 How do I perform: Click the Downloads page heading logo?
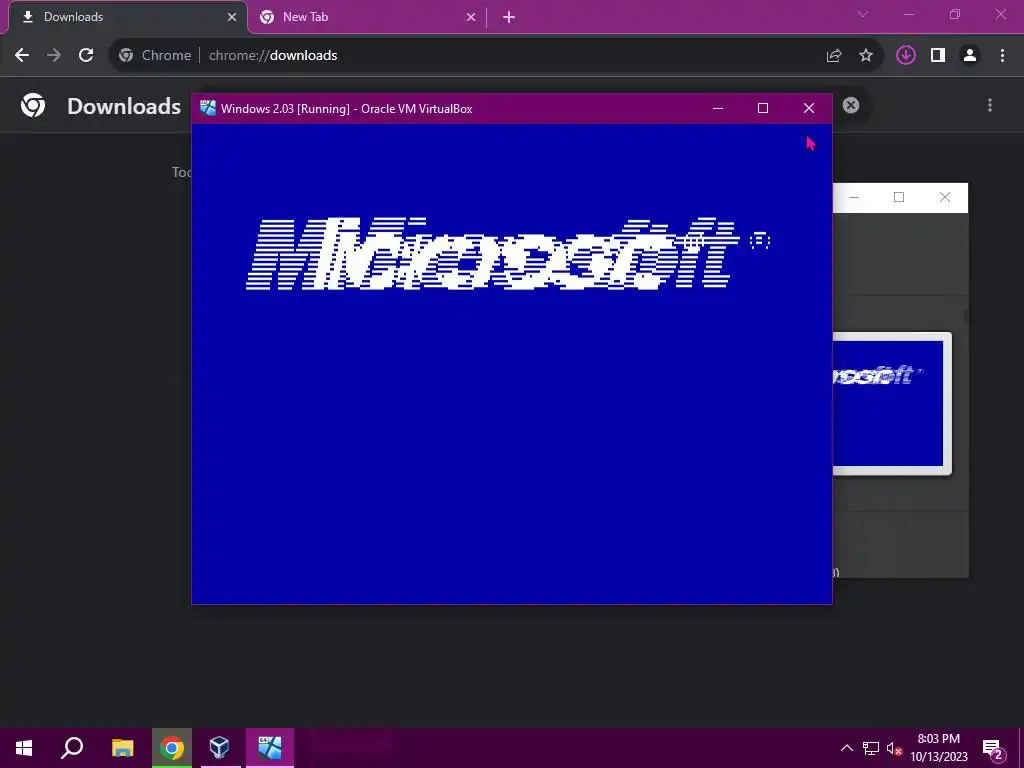point(33,105)
